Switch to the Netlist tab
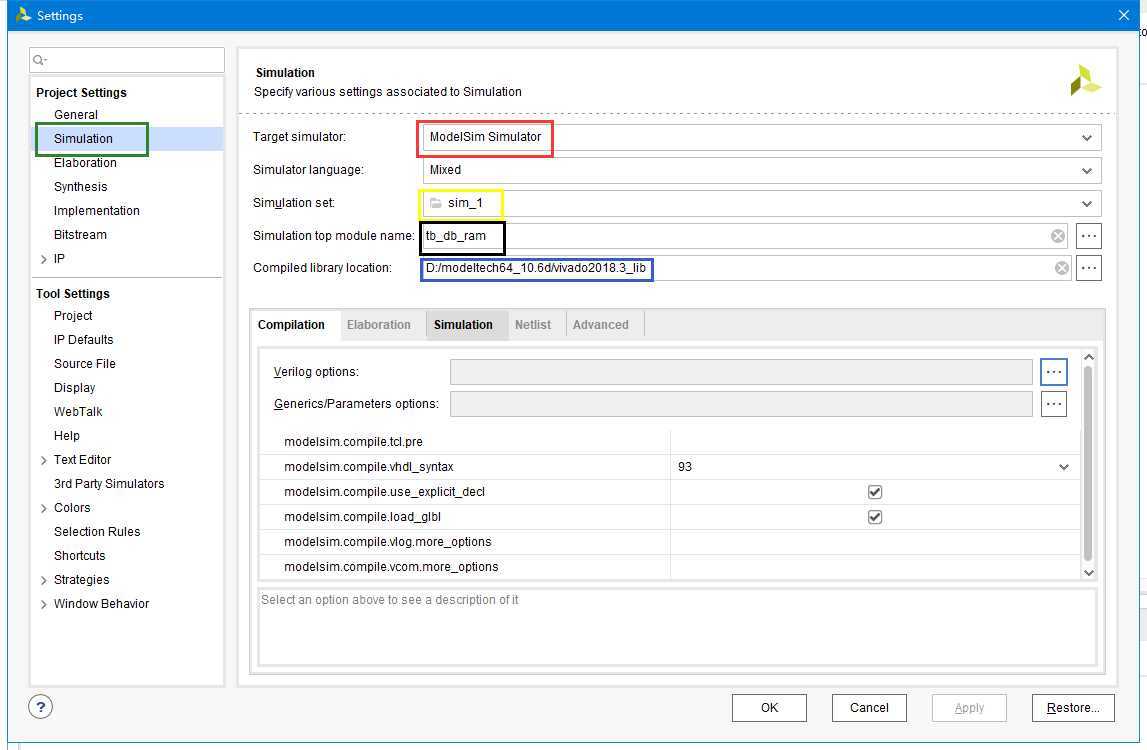 (533, 325)
